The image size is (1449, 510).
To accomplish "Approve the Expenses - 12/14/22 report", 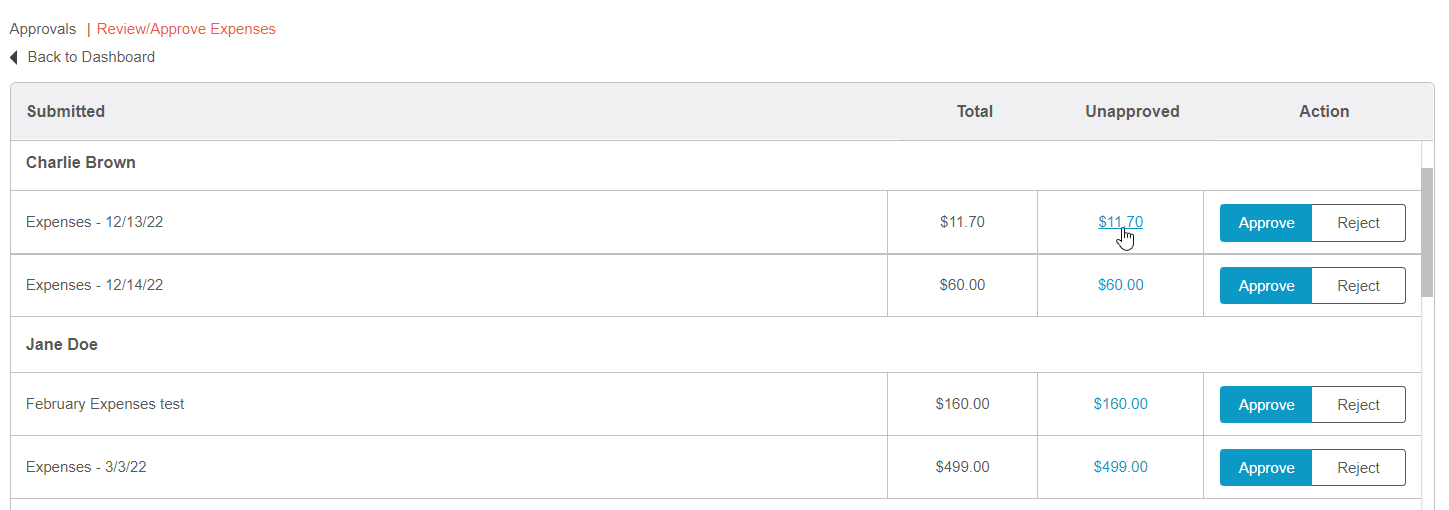I will click(1266, 286).
